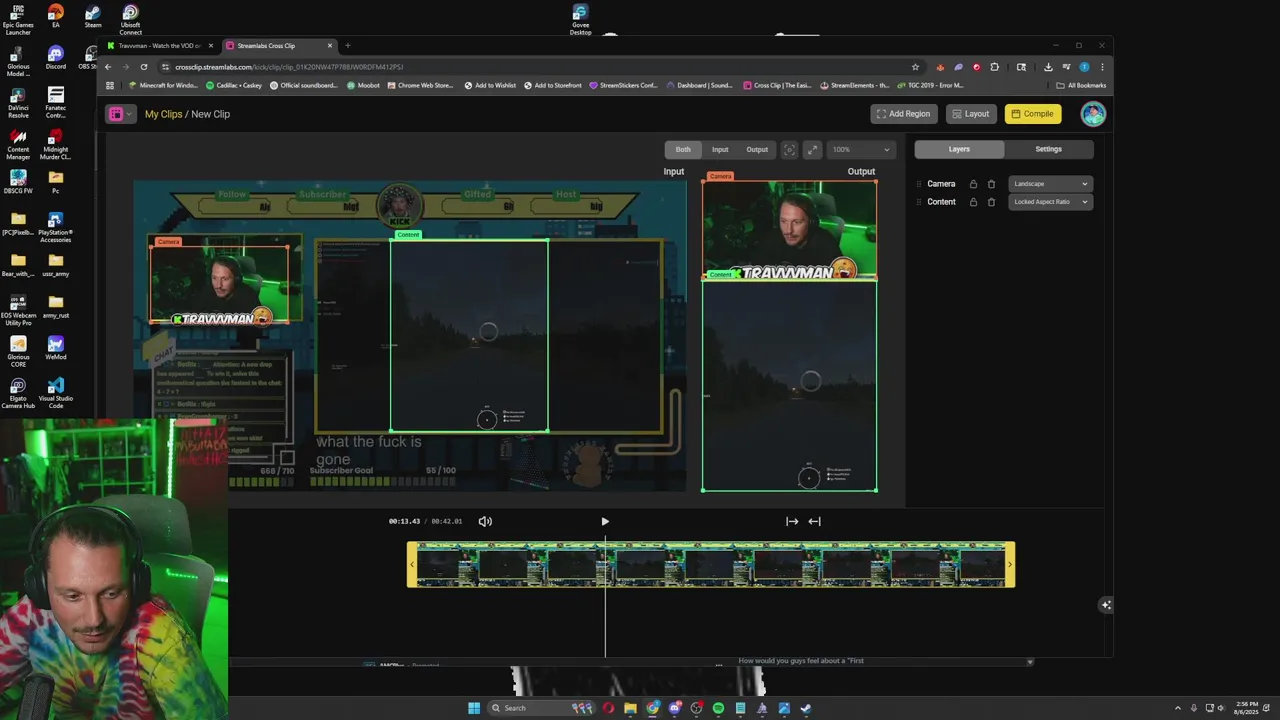Viewport: 1280px width, 720px height.
Task: Open the Chrome apps grid icon
Action: [110, 86]
